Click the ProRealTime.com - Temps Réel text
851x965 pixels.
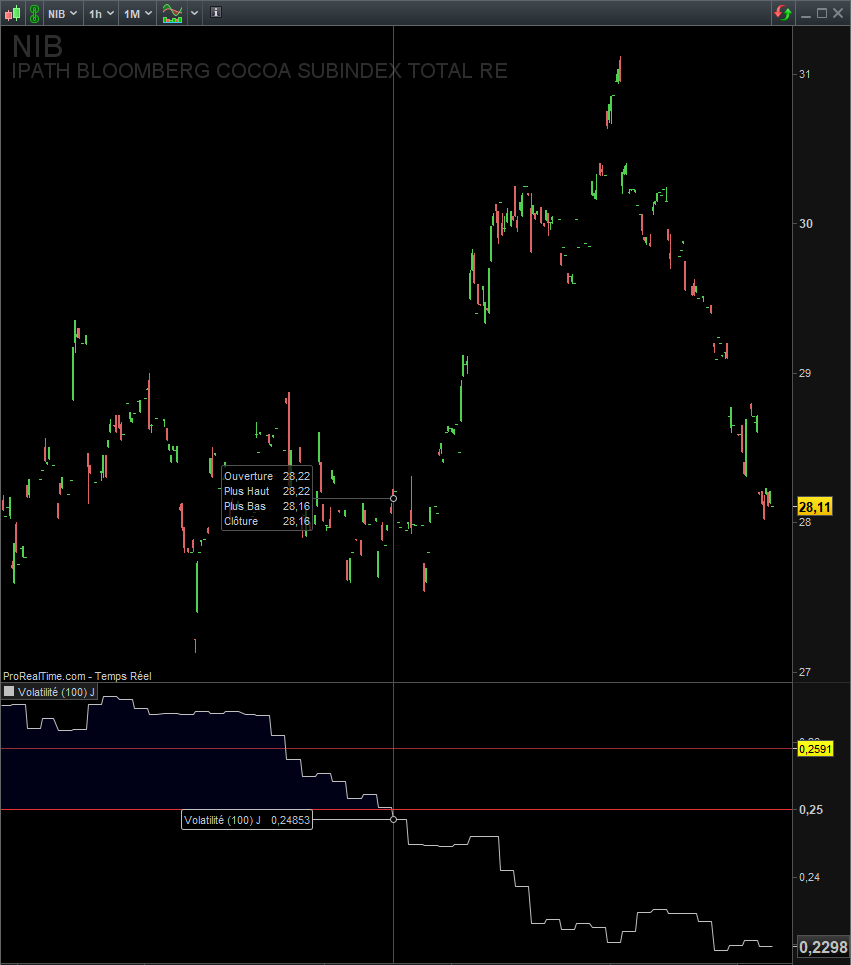point(77,676)
